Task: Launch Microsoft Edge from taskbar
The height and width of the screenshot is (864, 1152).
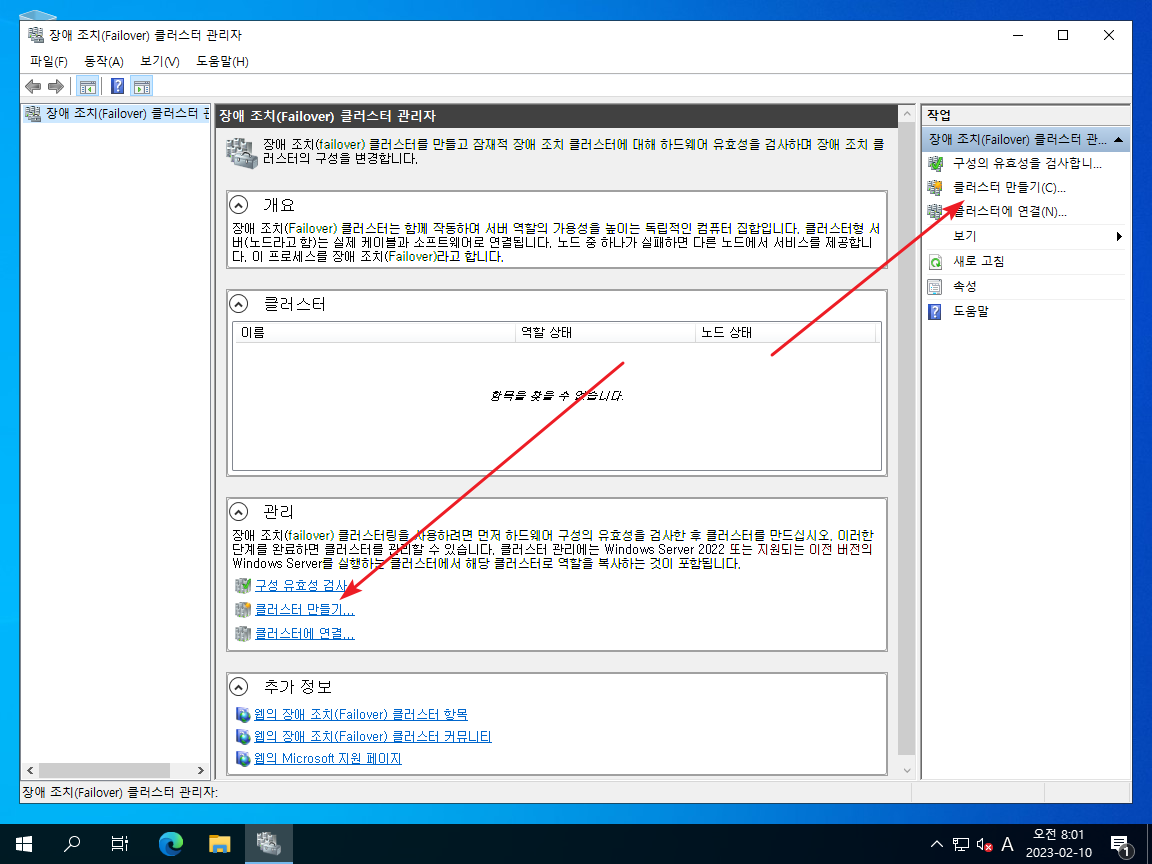Action: pyautogui.click(x=170, y=844)
